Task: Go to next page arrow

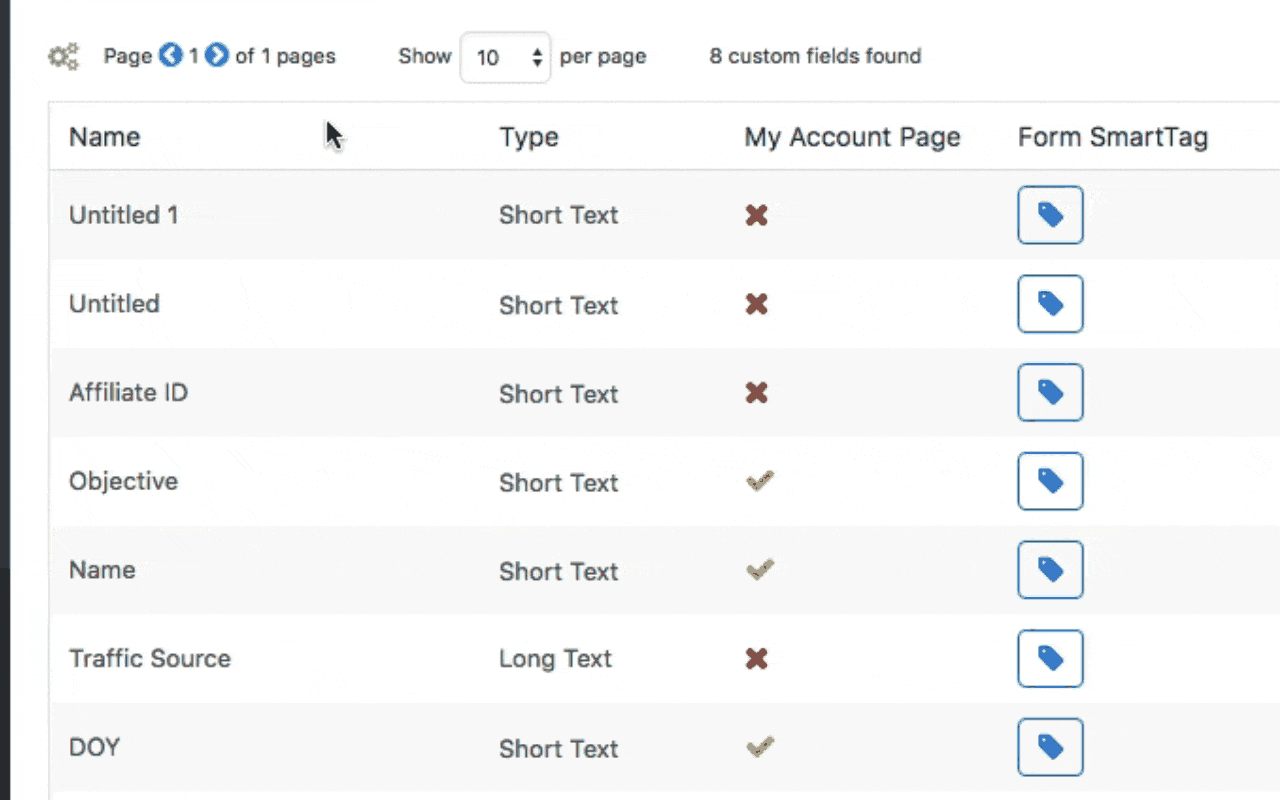Action: point(217,56)
